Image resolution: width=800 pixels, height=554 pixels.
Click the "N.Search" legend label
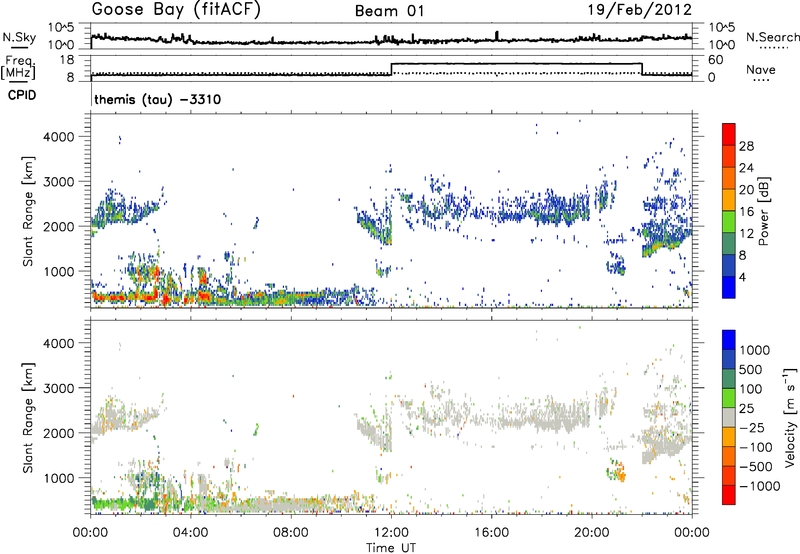click(x=772, y=37)
